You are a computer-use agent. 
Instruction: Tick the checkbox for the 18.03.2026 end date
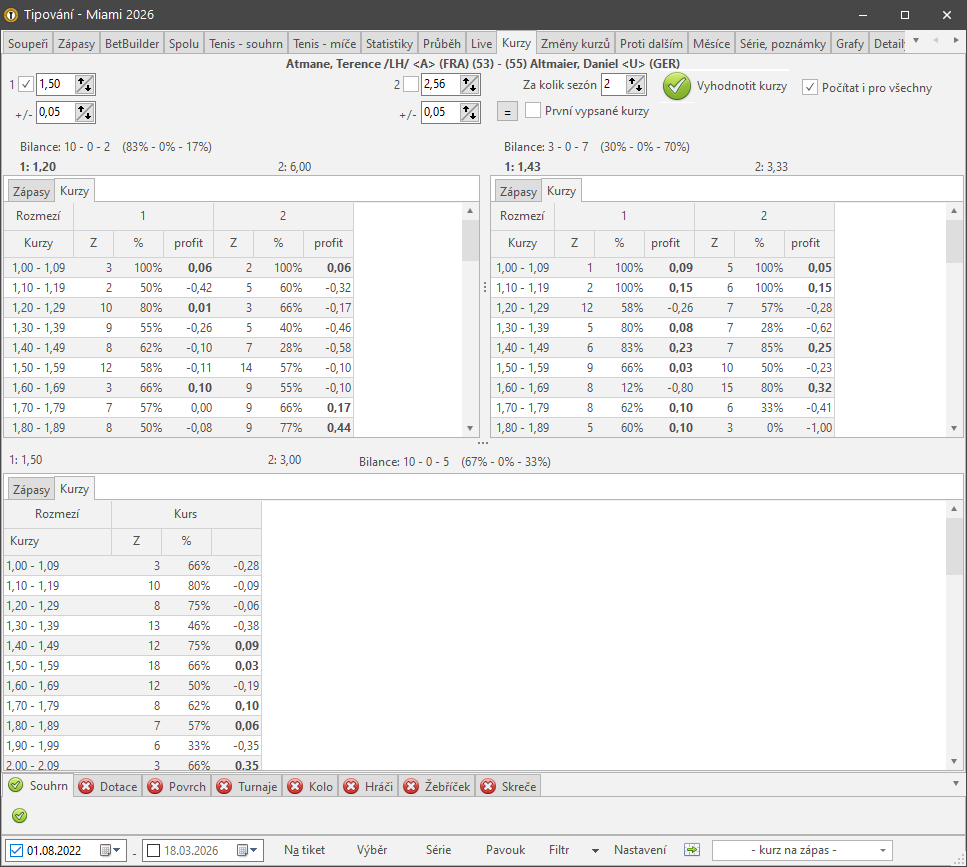tap(153, 851)
